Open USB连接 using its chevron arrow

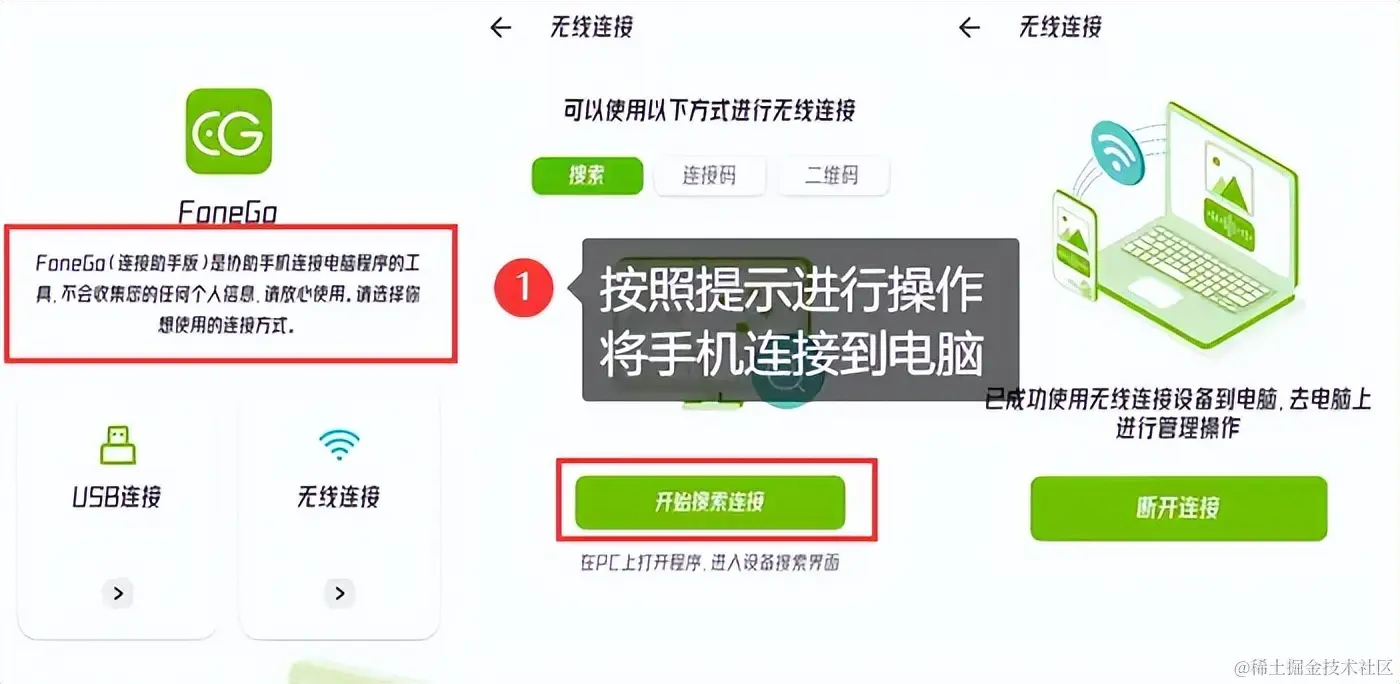(x=118, y=593)
